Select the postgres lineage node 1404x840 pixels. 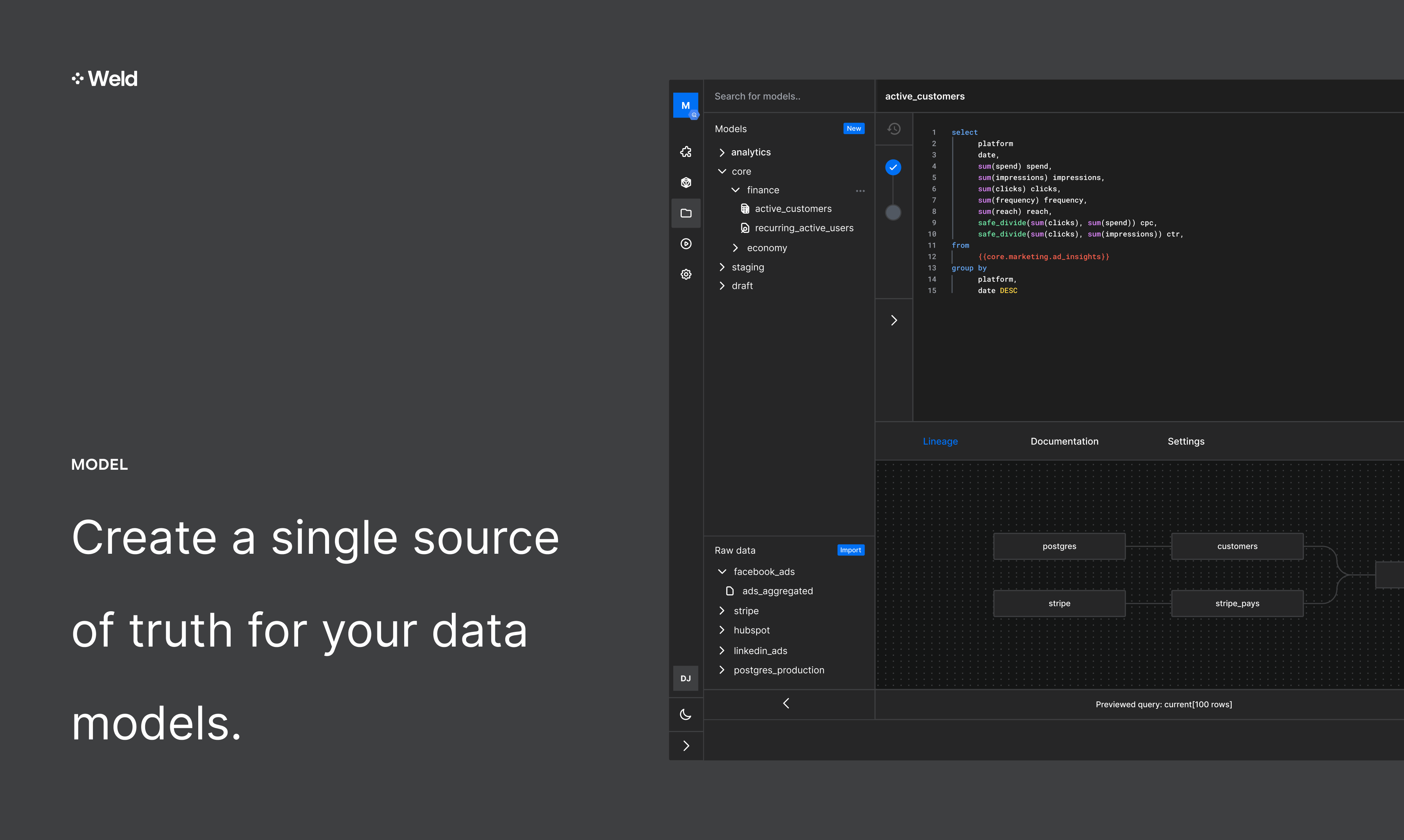1059,547
